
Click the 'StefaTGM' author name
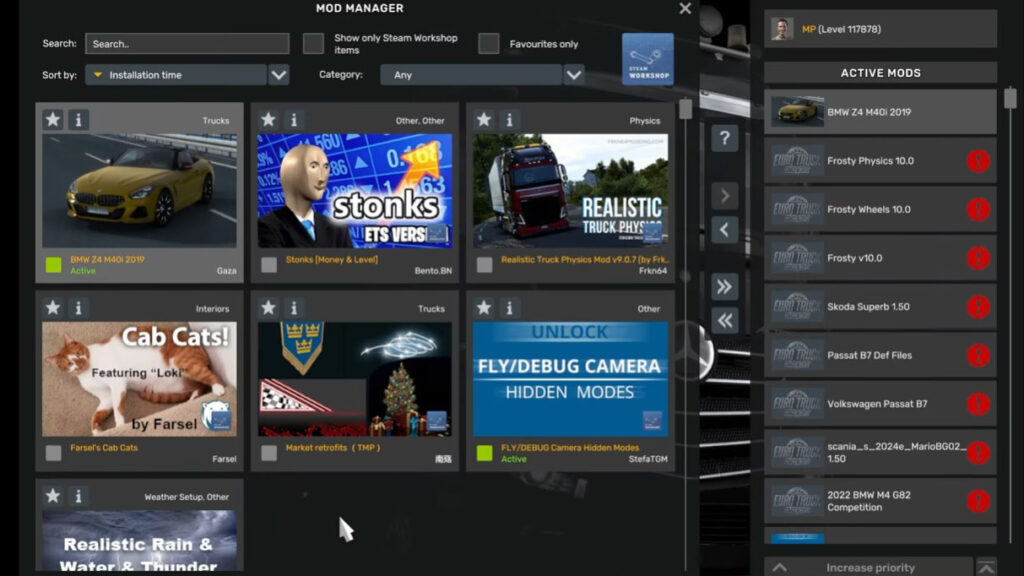pyautogui.click(x=648, y=459)
